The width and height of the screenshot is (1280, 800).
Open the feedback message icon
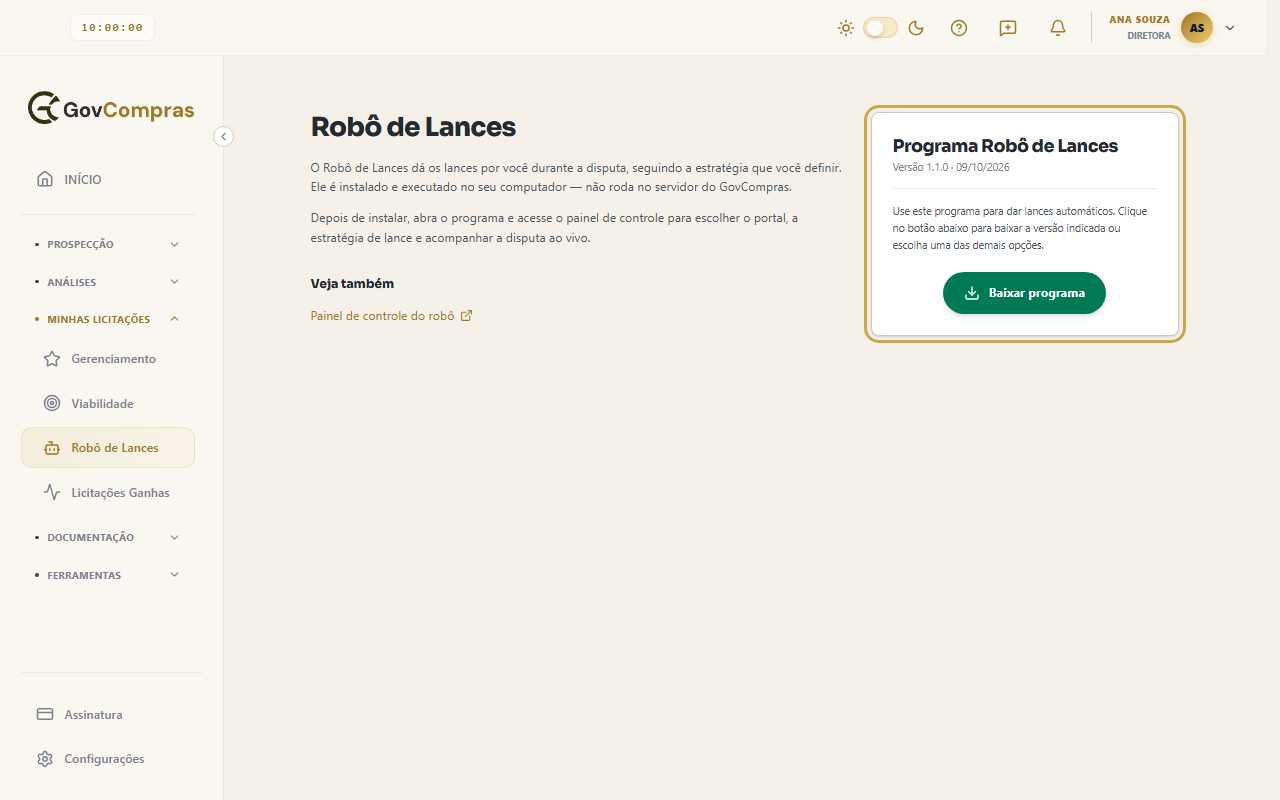(1008, 28)
